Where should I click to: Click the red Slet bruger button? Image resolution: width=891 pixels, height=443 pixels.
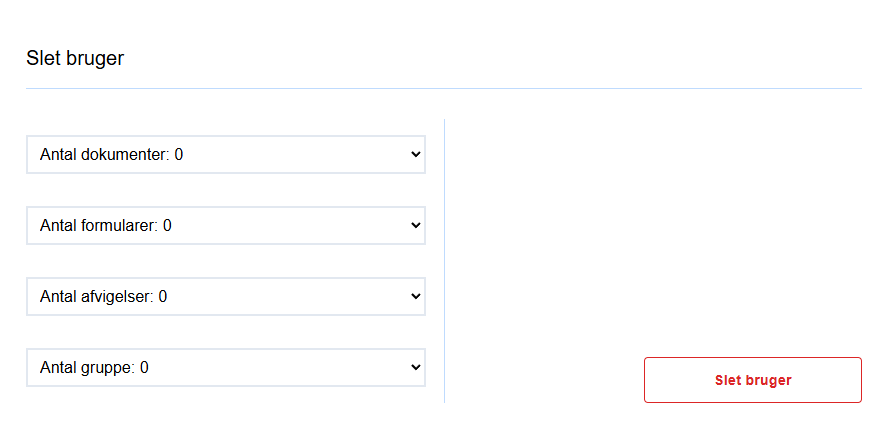click(753, 380)
